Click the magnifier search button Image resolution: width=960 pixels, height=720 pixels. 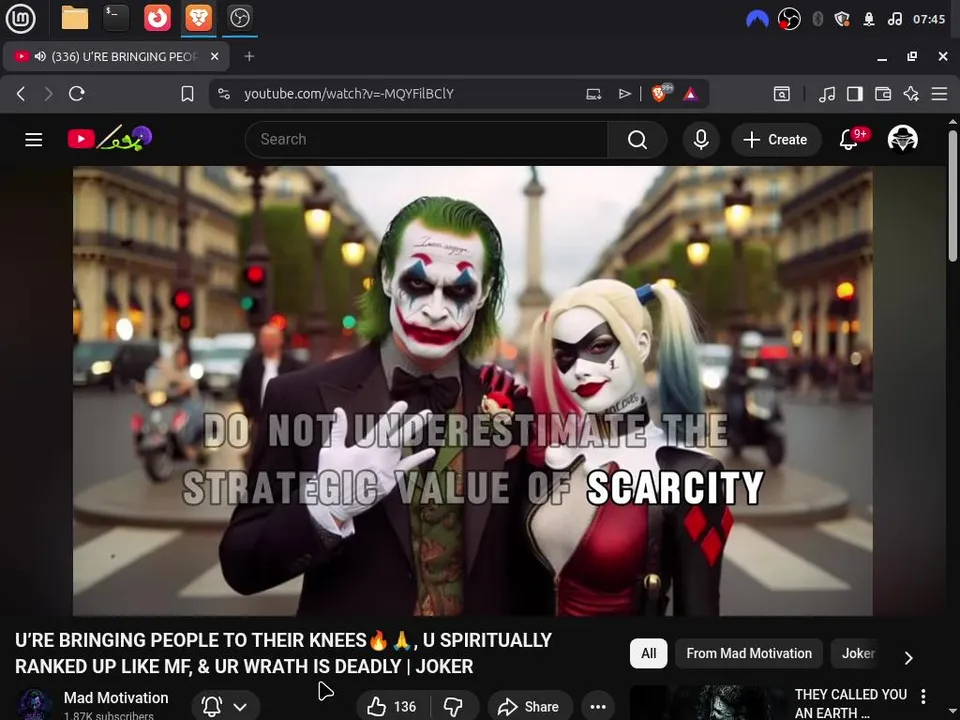point(637,140)
